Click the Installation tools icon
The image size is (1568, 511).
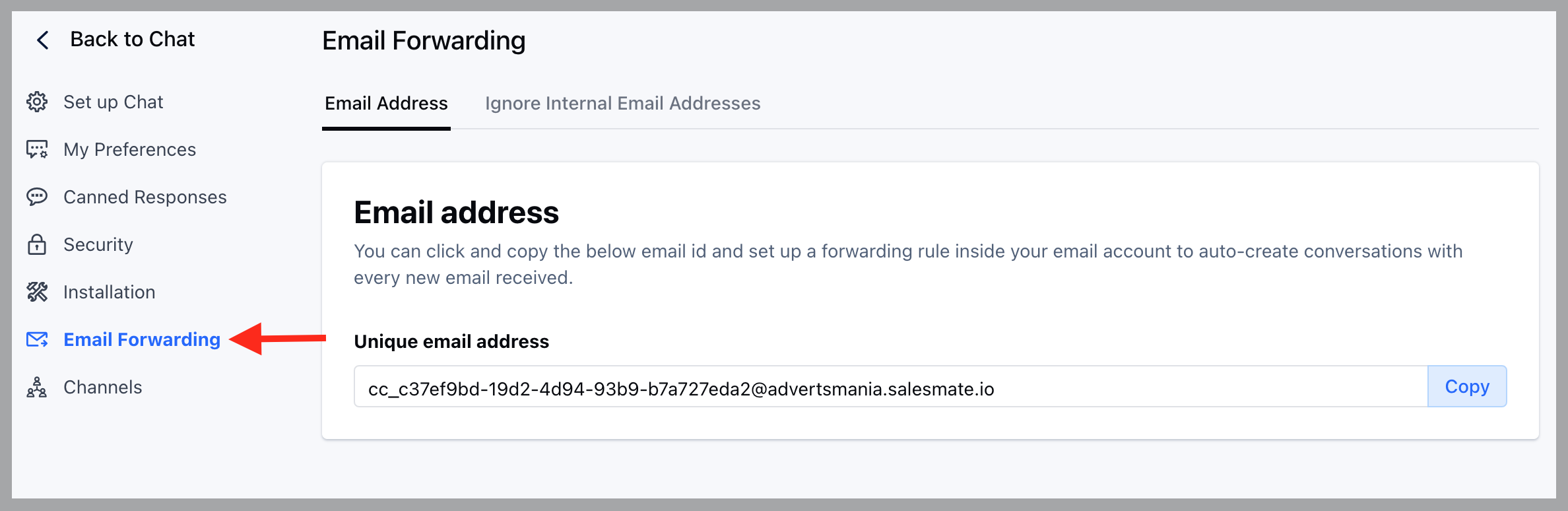(x=37, y=292)
